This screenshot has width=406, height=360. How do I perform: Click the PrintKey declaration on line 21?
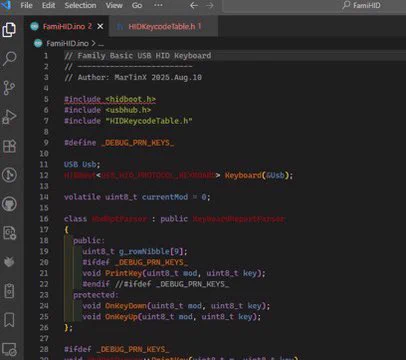[174, 273]
